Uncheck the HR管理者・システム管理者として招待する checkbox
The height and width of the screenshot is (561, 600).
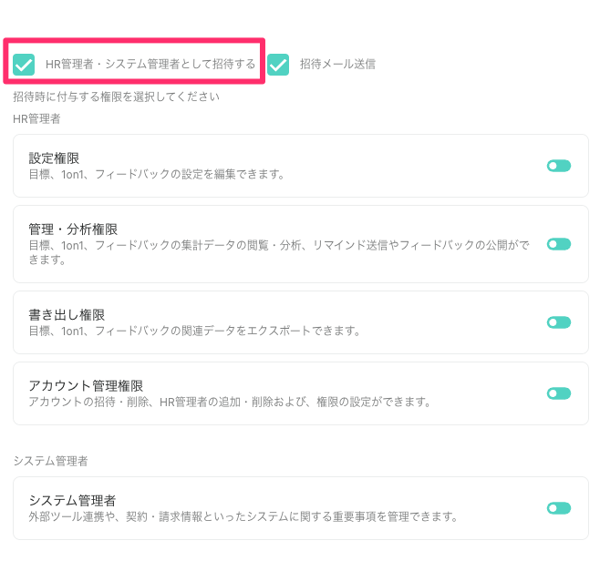[x=25, y=64]
